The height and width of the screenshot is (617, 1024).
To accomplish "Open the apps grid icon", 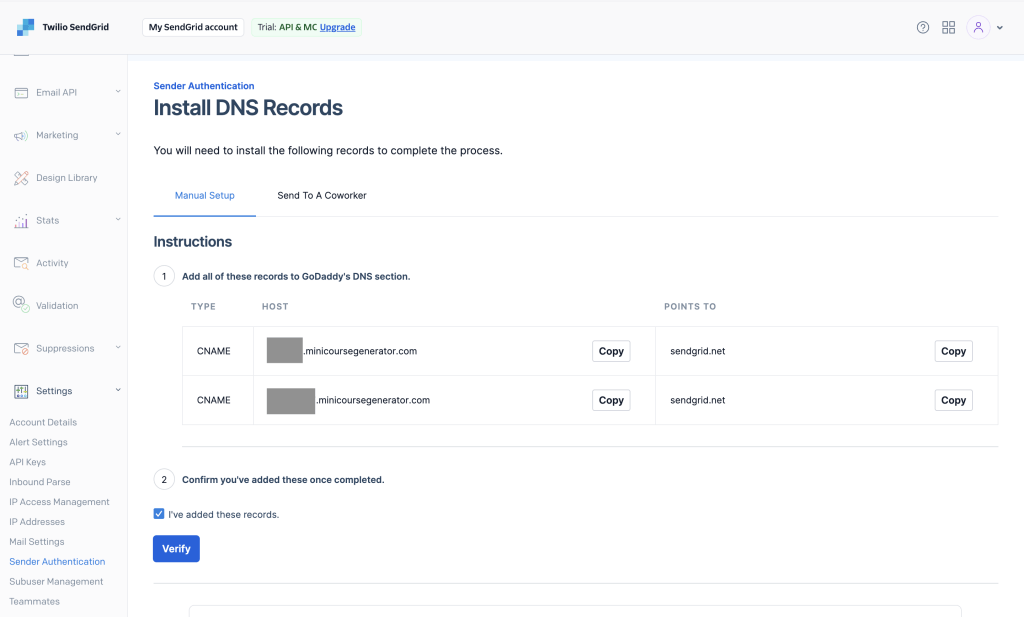I will [x=949, y=27].
